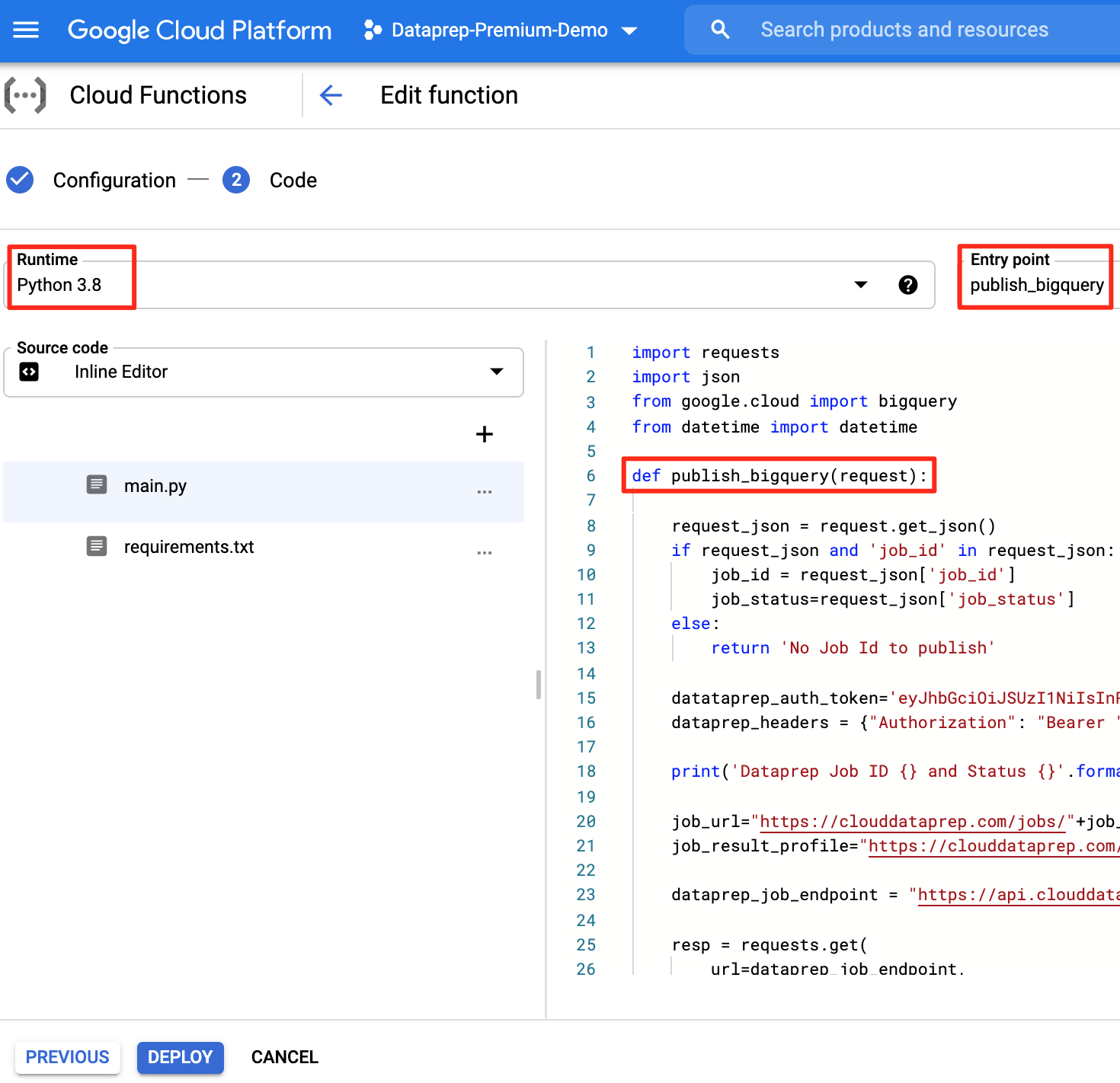Open main.py overflow options menu

[x=484, y=492]
